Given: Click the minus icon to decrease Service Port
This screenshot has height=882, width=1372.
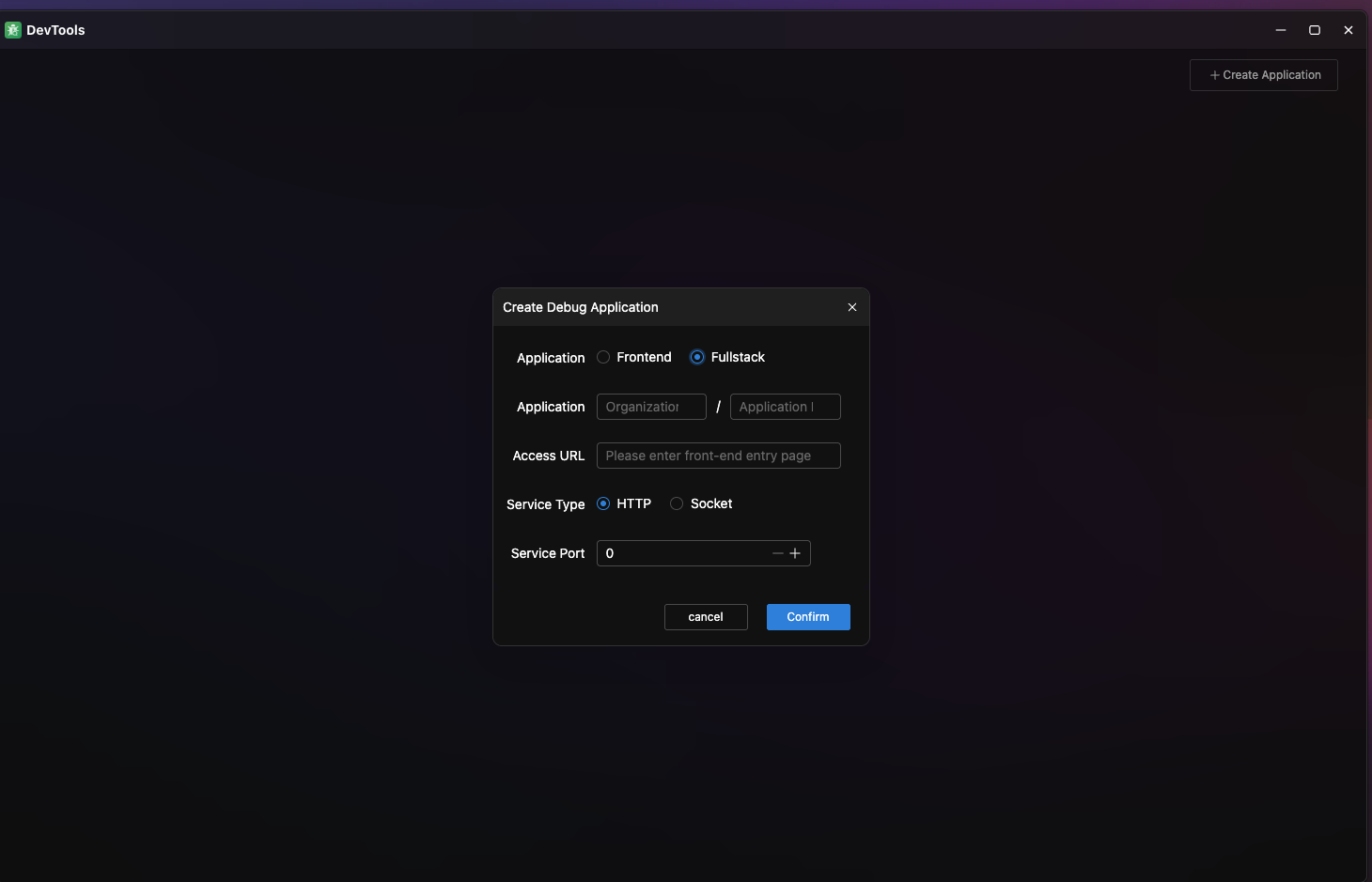Looking at the screenshot, I should click(x=776, y=553).
